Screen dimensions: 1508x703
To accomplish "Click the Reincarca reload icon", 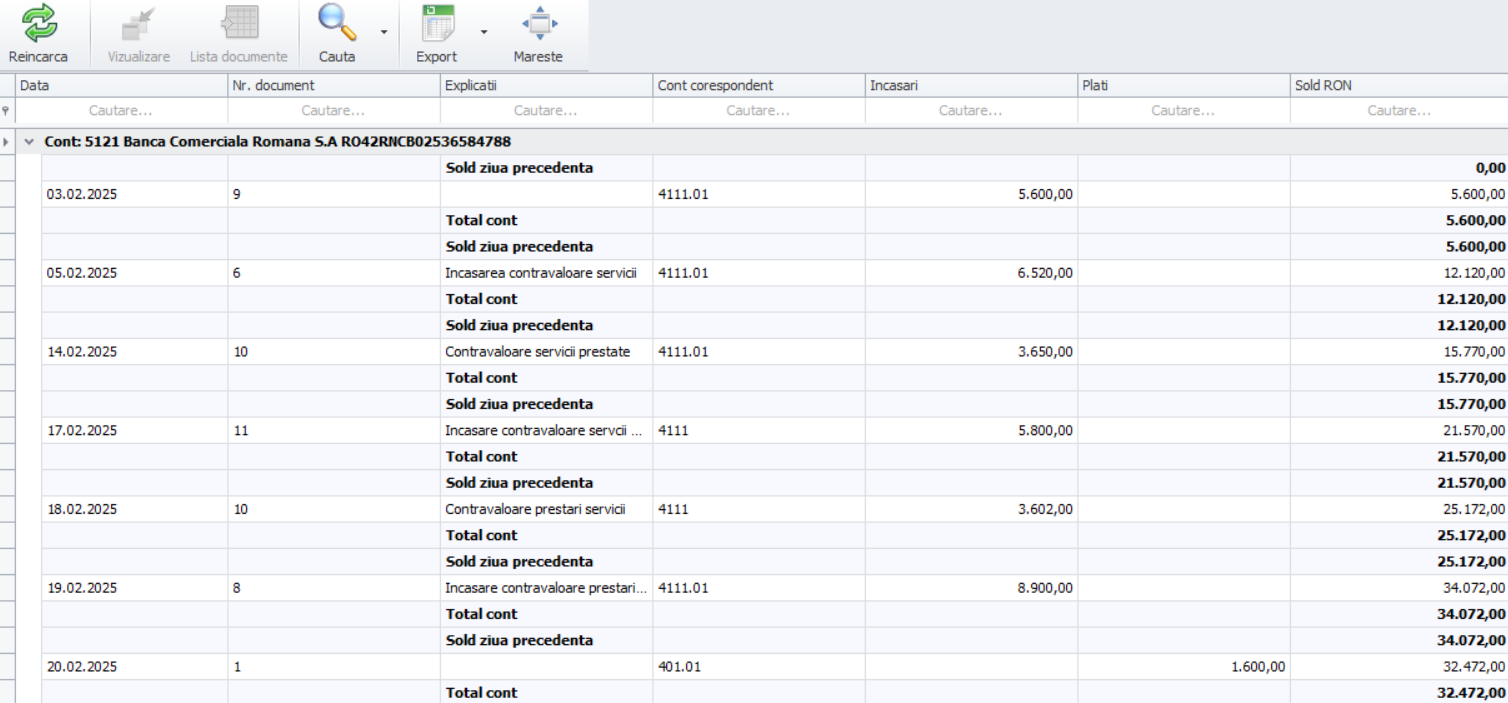I will 38,23.
